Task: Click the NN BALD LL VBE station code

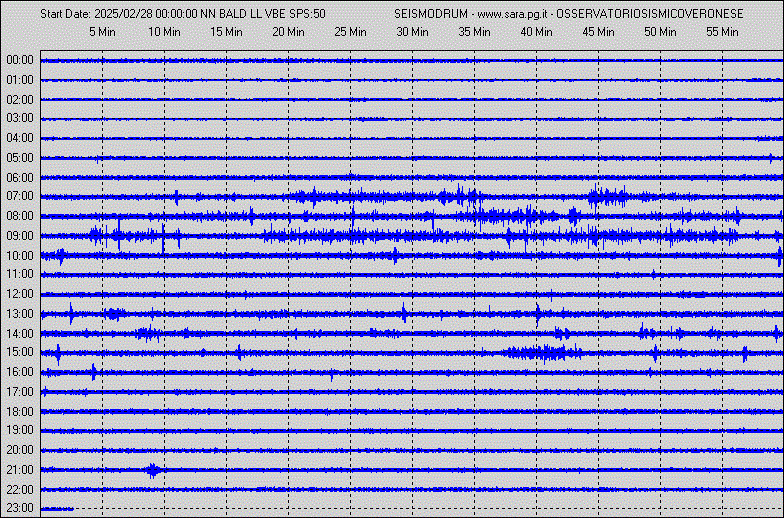Action: pos(243,14)
